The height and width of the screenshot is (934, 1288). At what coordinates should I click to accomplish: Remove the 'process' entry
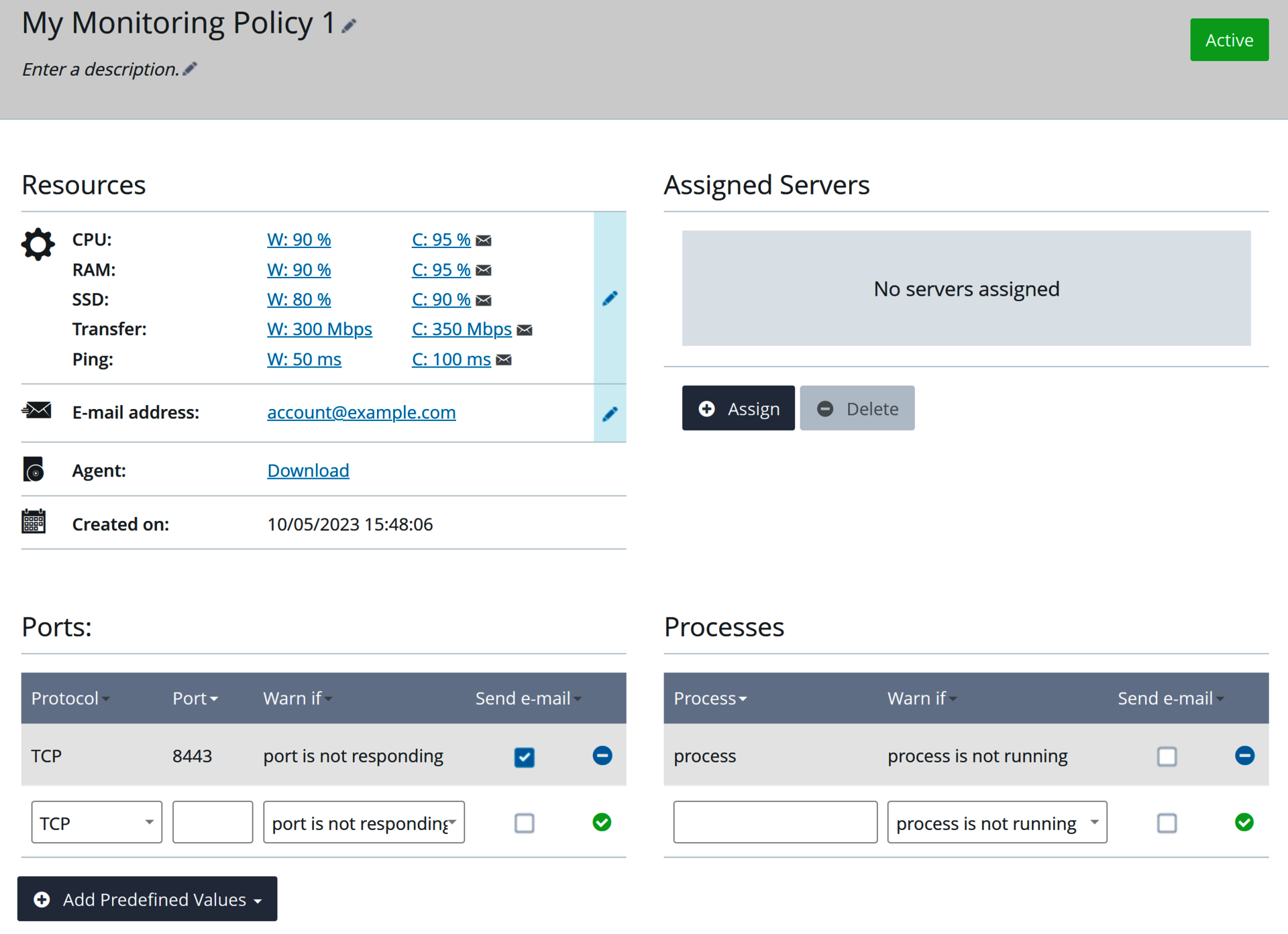[1244, 756]
